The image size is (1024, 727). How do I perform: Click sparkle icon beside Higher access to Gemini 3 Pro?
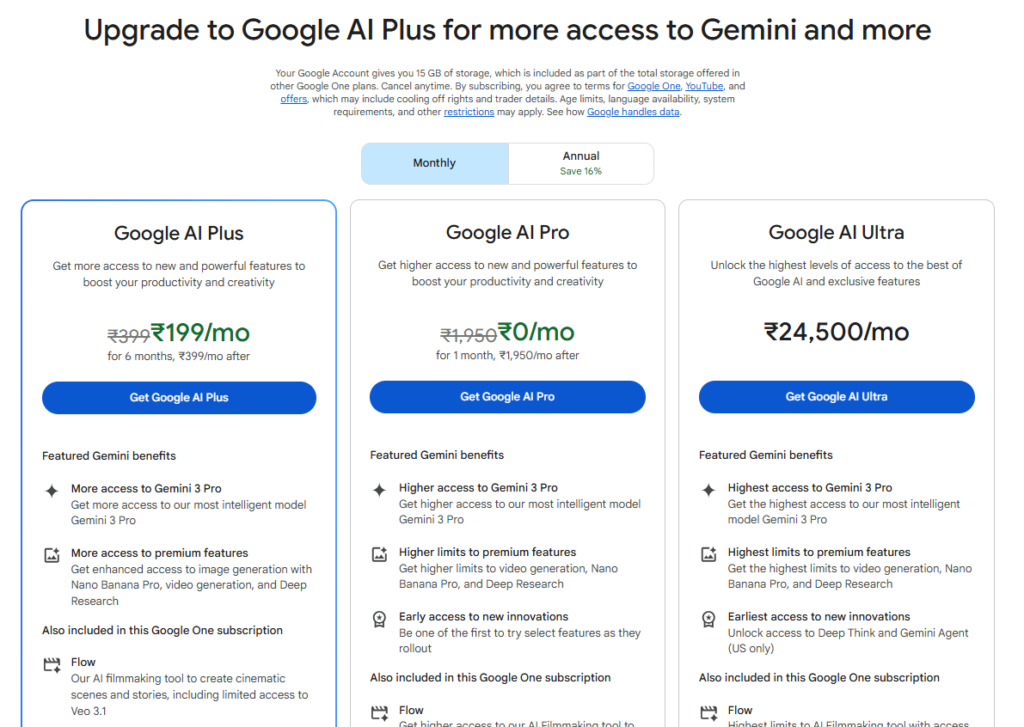coord(379,490)
